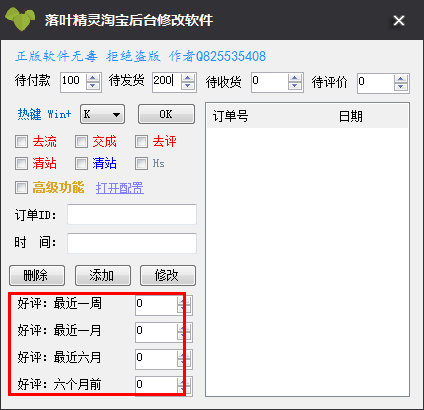Decrease 待发货 value with down arrow
This screenshot has height=410, width=424.
188,86
